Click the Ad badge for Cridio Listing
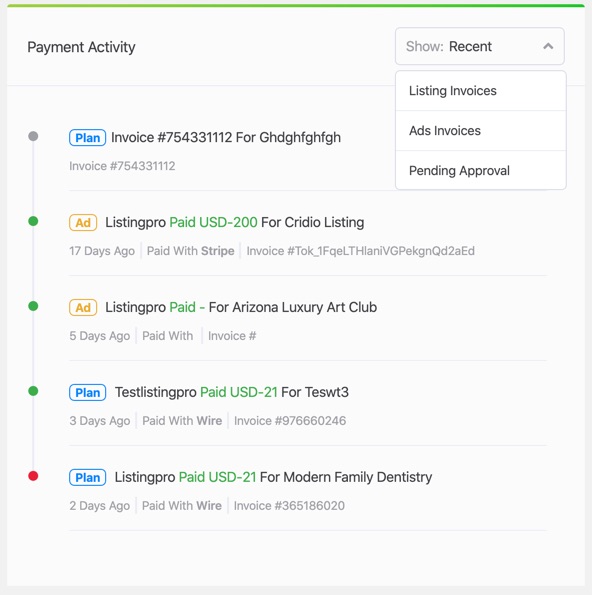The height and width of the screenshot is (595, 592). point(83,222)
